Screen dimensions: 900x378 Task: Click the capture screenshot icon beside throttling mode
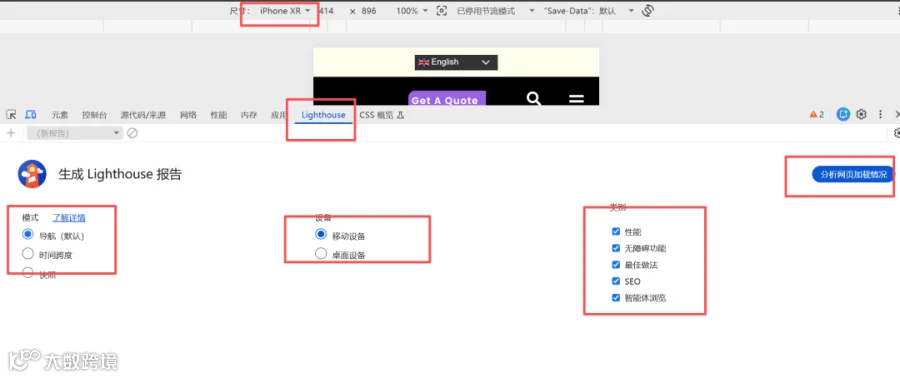click(x=441, y=11)
